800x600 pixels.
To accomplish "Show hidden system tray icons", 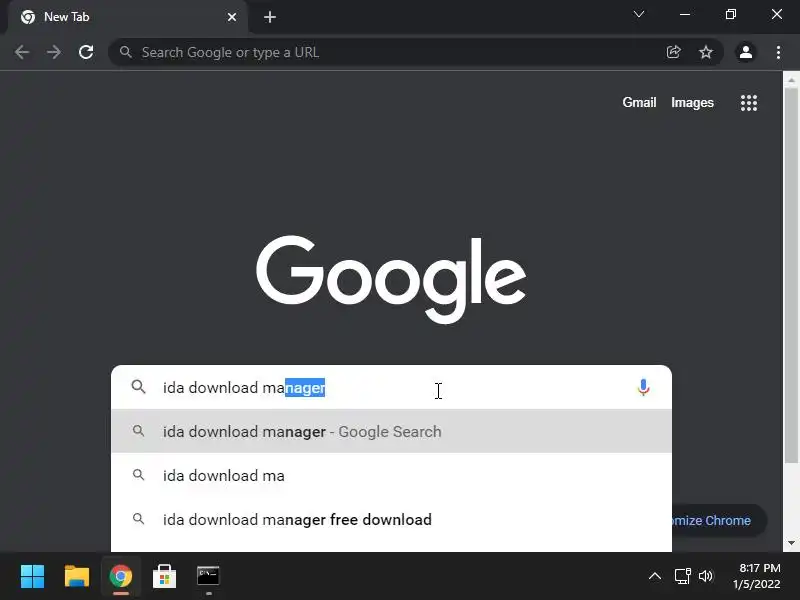I will click(x=655, y=577).
